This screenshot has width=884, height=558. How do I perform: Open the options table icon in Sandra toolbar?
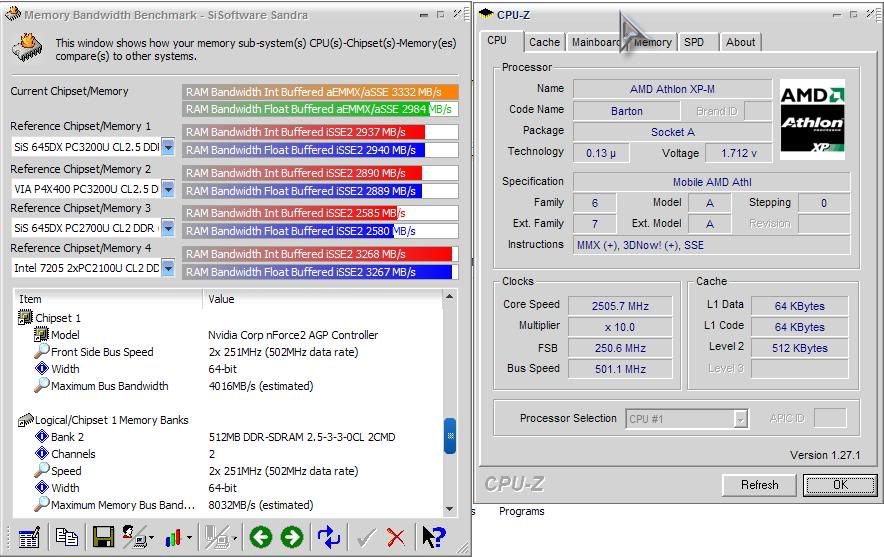(29, 537)
